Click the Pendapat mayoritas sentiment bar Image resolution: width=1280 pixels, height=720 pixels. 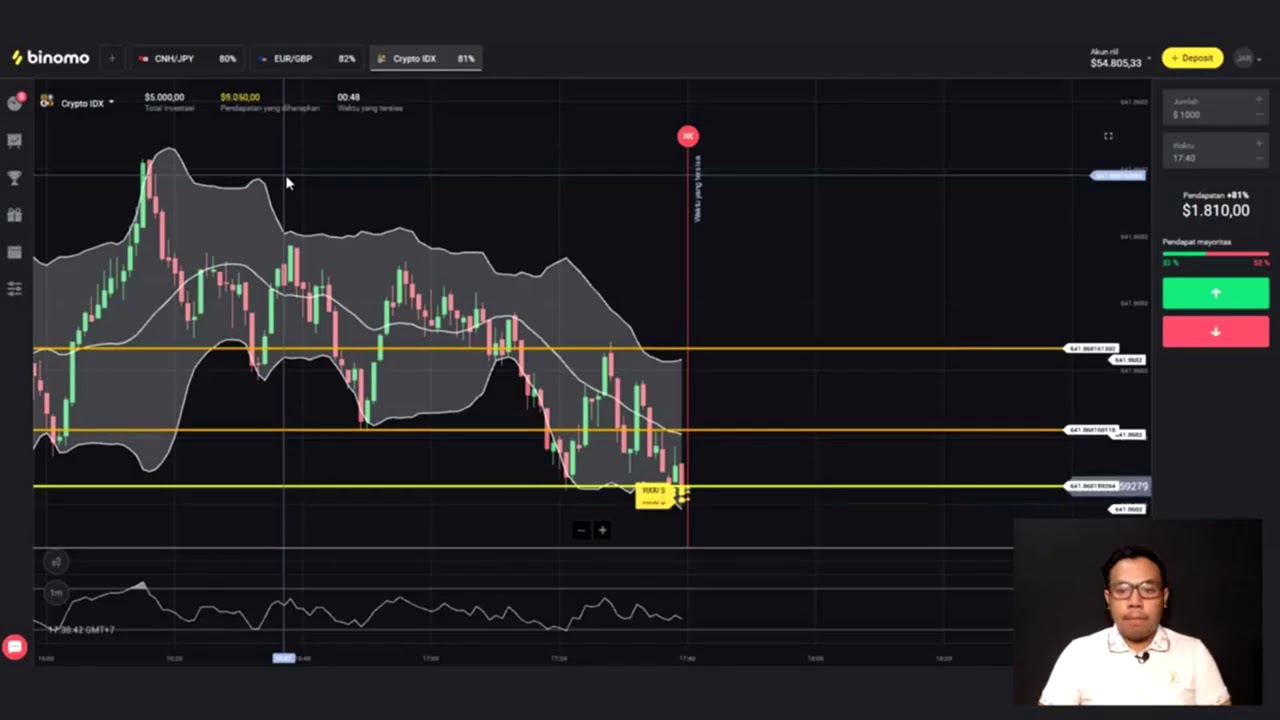pyautogui.click(x=1215, y=254)
